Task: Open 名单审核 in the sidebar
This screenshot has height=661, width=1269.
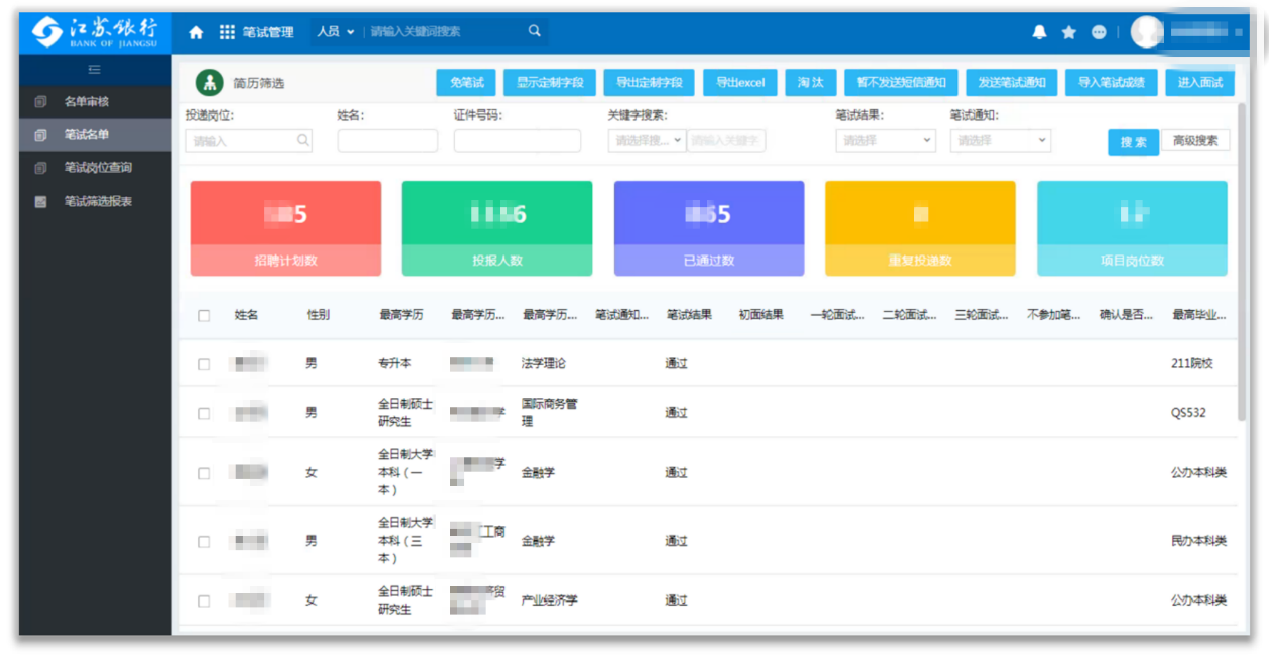Action: click(86, 101)
